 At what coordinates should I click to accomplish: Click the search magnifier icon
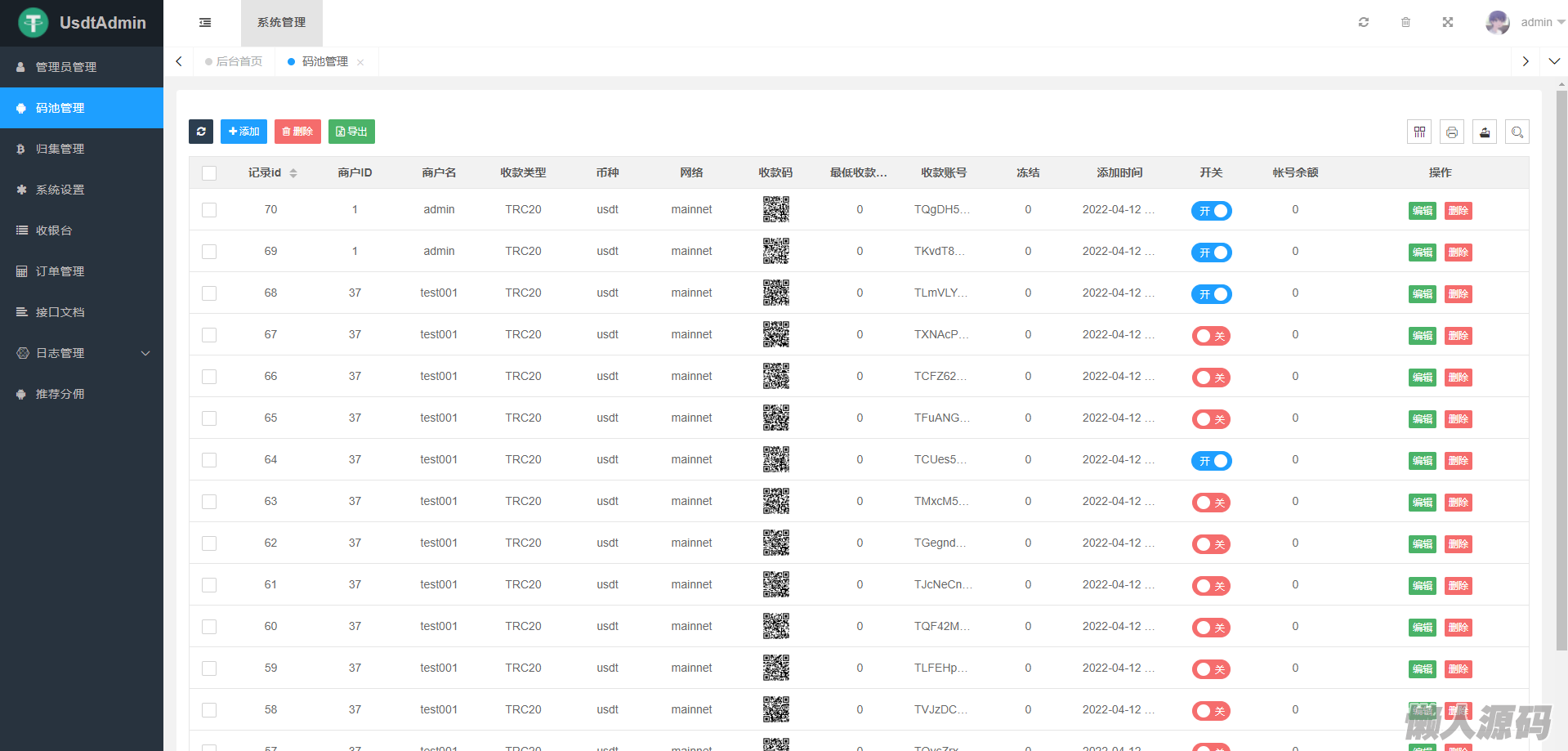point(1517,132)
